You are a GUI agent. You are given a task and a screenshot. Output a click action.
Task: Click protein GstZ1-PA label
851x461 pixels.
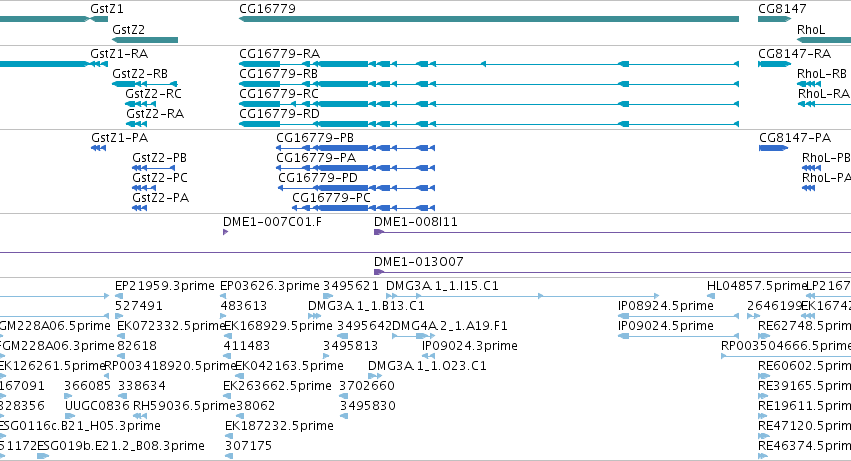click(119, 138)
